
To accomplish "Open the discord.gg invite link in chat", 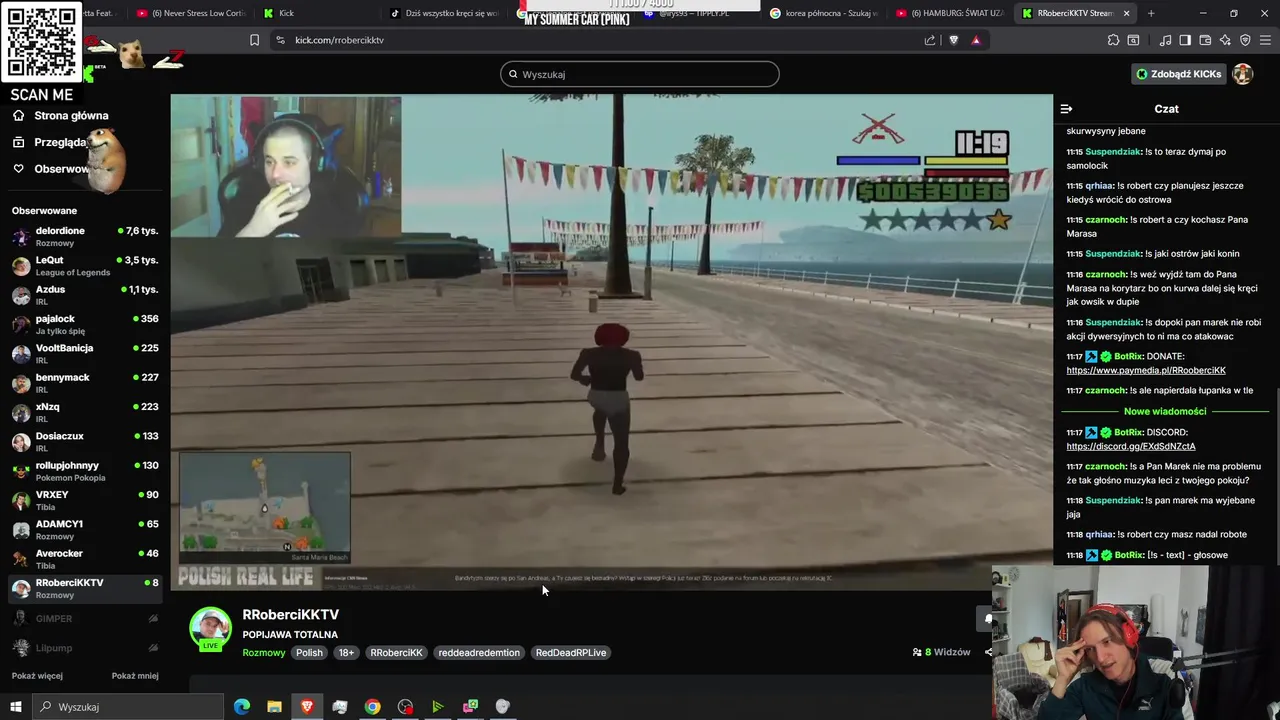I will (x=1131, y=447).
